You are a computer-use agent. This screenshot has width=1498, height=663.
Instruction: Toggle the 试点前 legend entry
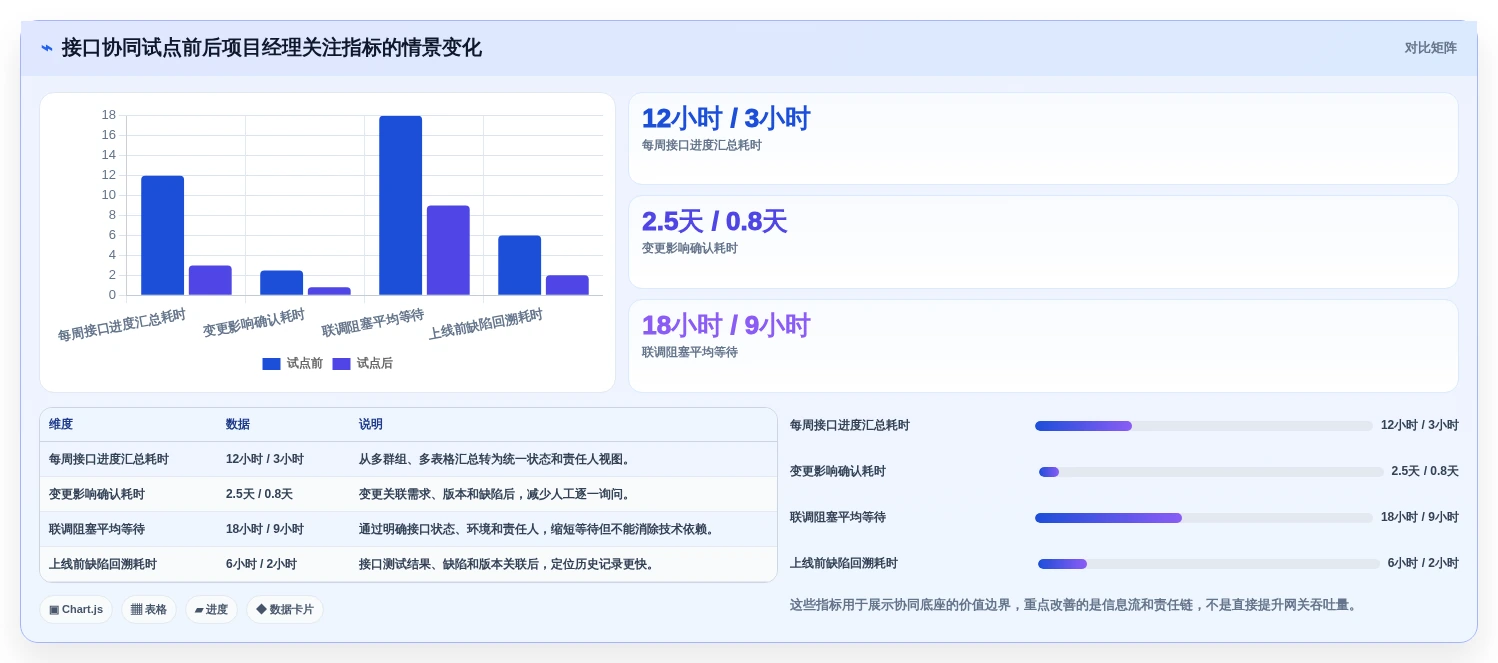(x=292, y=364)
